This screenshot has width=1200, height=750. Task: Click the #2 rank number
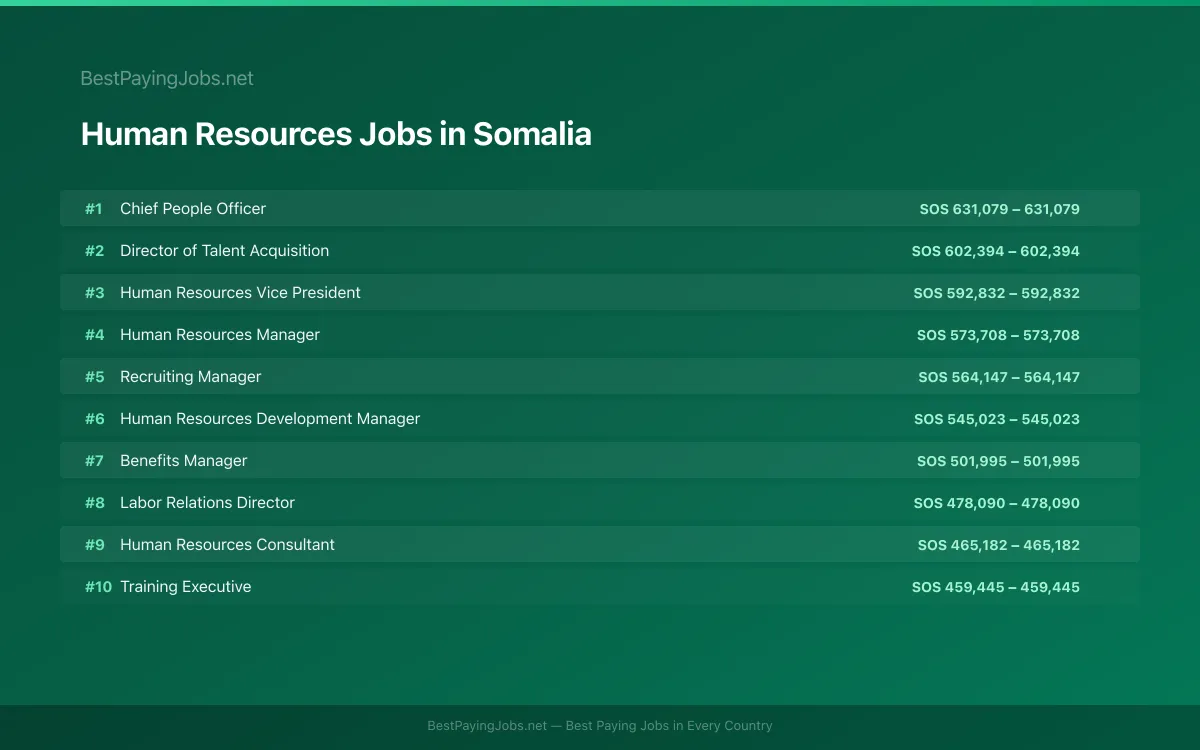pyautogui.click(x=94, y=251)
